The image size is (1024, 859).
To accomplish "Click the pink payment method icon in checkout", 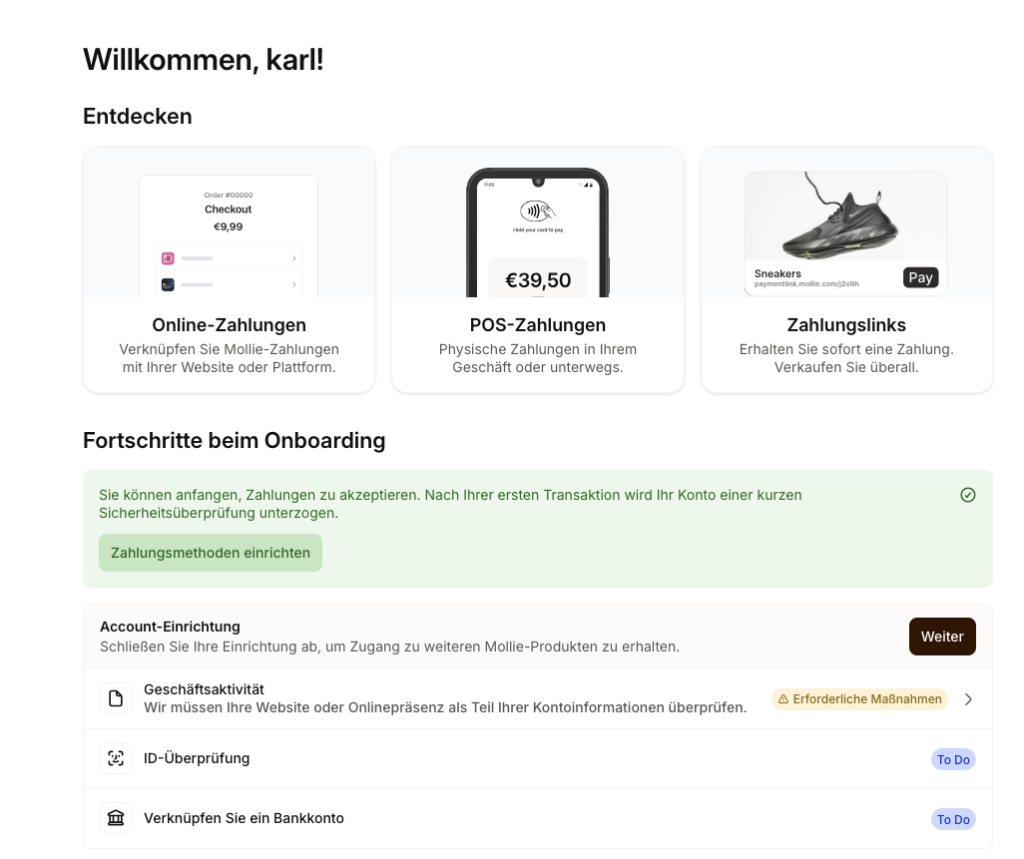I will 168,258.
